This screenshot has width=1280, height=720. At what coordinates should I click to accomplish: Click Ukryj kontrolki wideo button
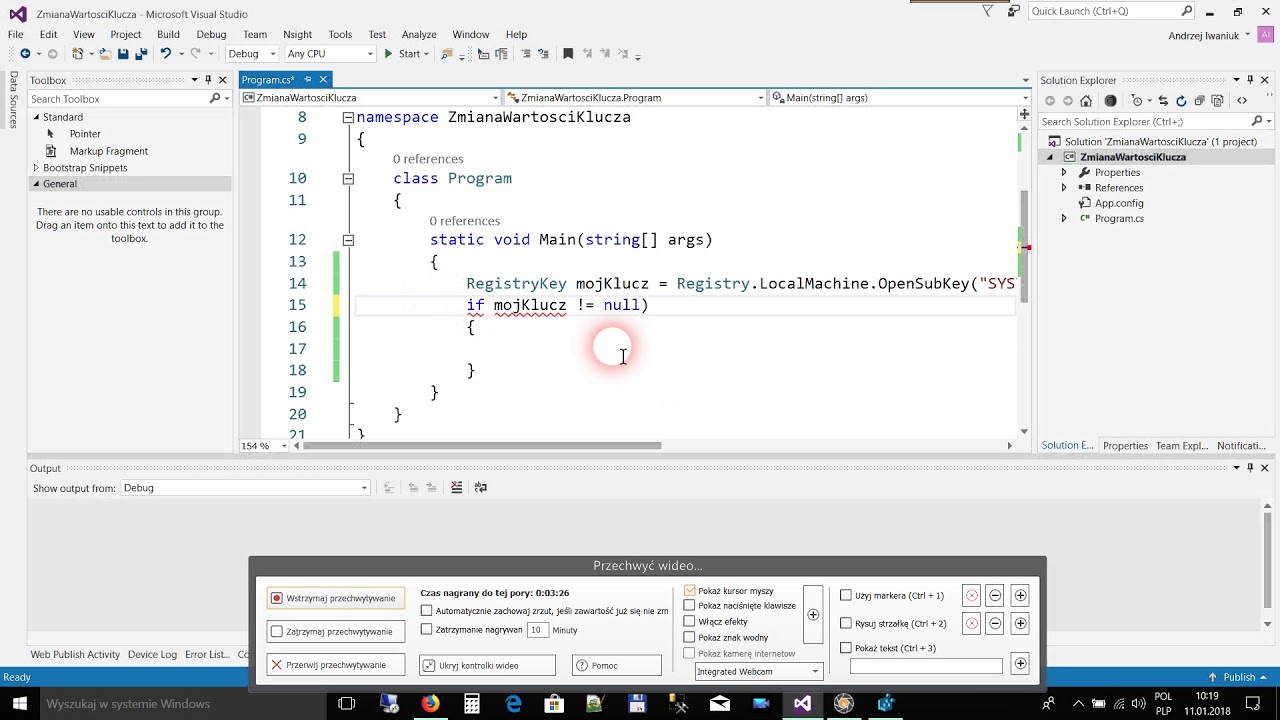487,665
